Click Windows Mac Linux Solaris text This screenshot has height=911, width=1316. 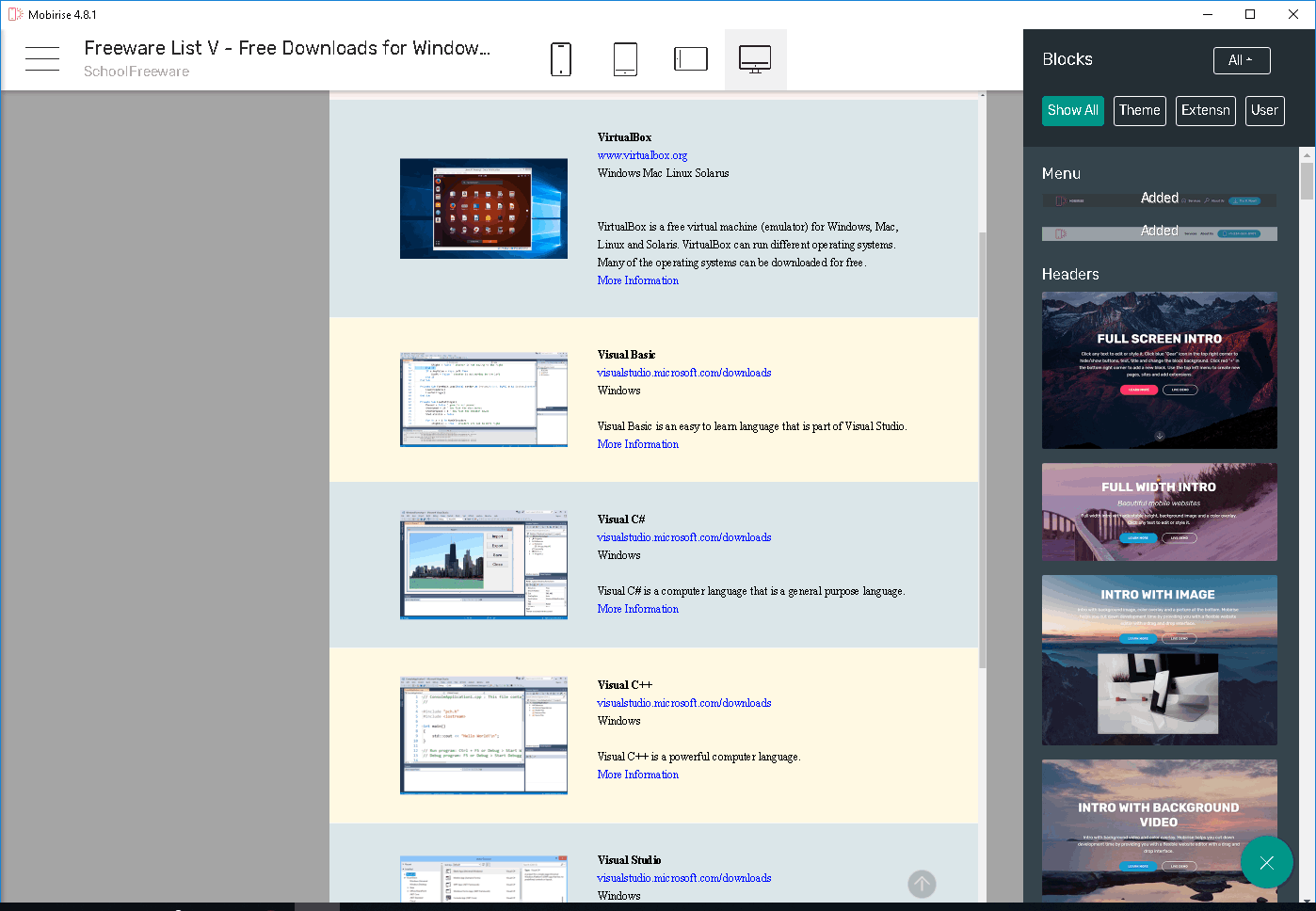tap(663, 173)
